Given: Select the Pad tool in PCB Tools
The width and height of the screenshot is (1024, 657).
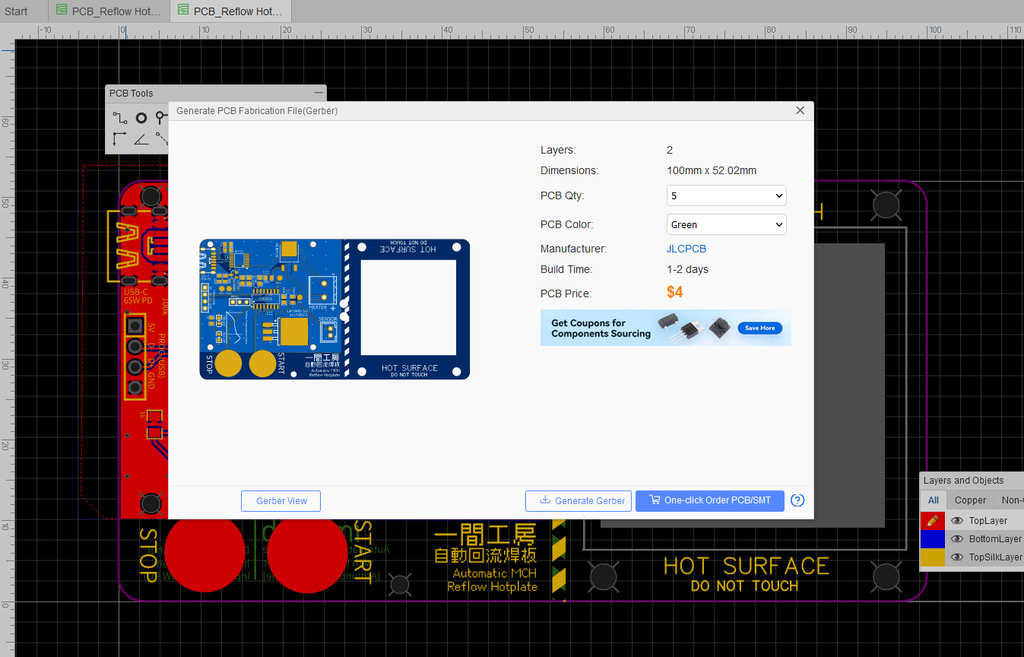Looking at the screenshot, I should click(141, 118).
